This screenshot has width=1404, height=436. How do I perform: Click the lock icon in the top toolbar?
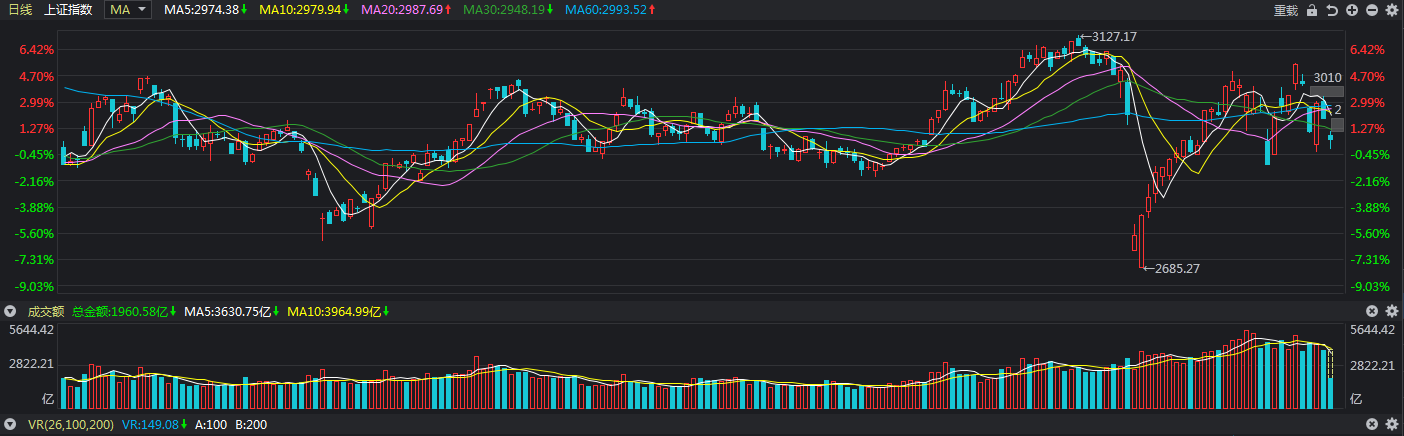[1312, 10]
